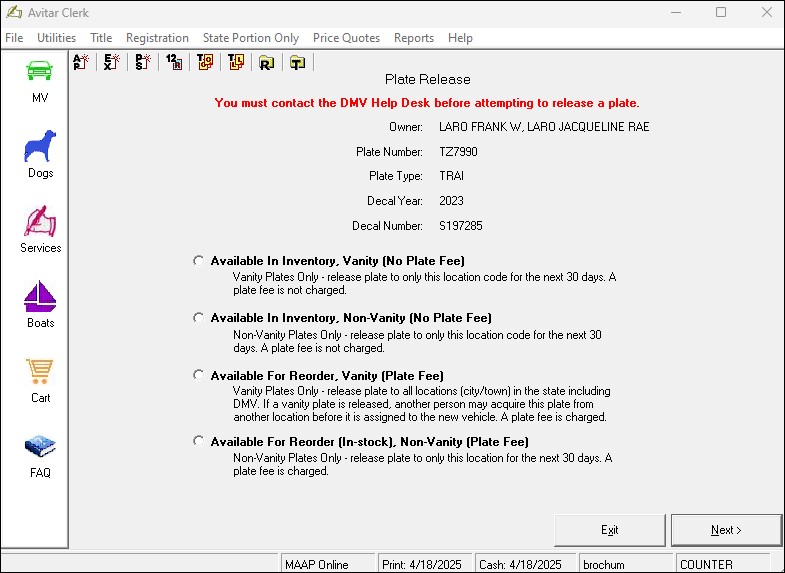Image resolution: width=785 pixels, height=573 pixels.
Task: Open the Dogs module in sidebar
Action: (x=40, y=148)
